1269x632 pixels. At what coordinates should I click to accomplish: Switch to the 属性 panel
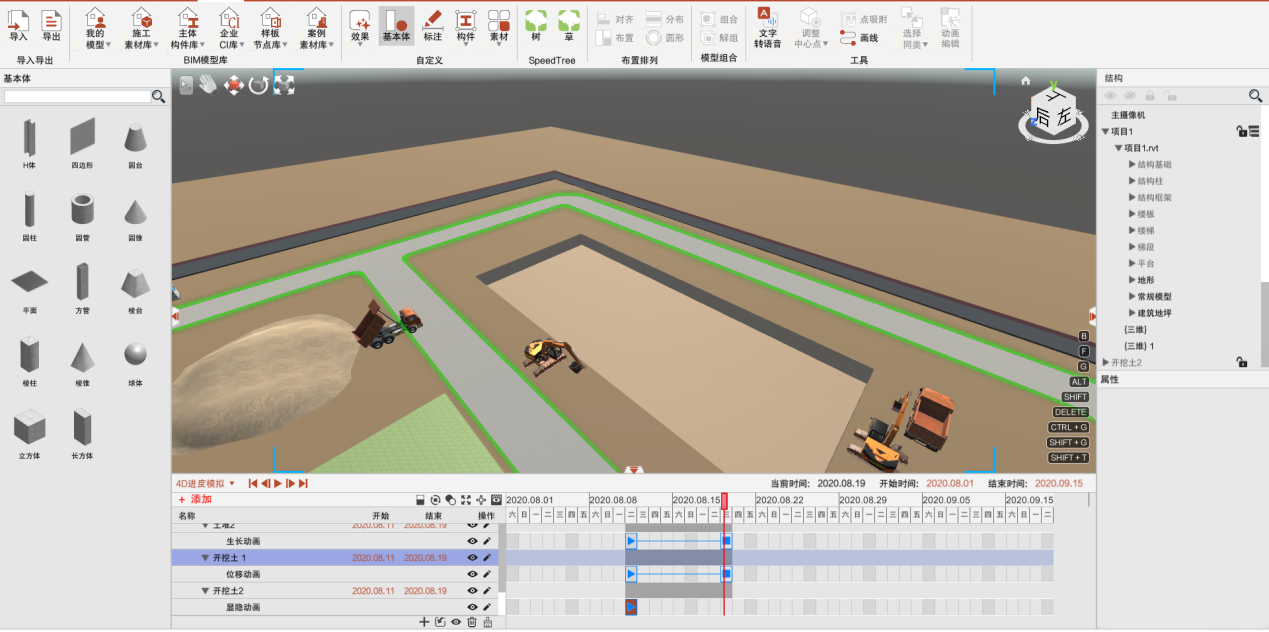pyautogui.click(x=1110, y=378)
